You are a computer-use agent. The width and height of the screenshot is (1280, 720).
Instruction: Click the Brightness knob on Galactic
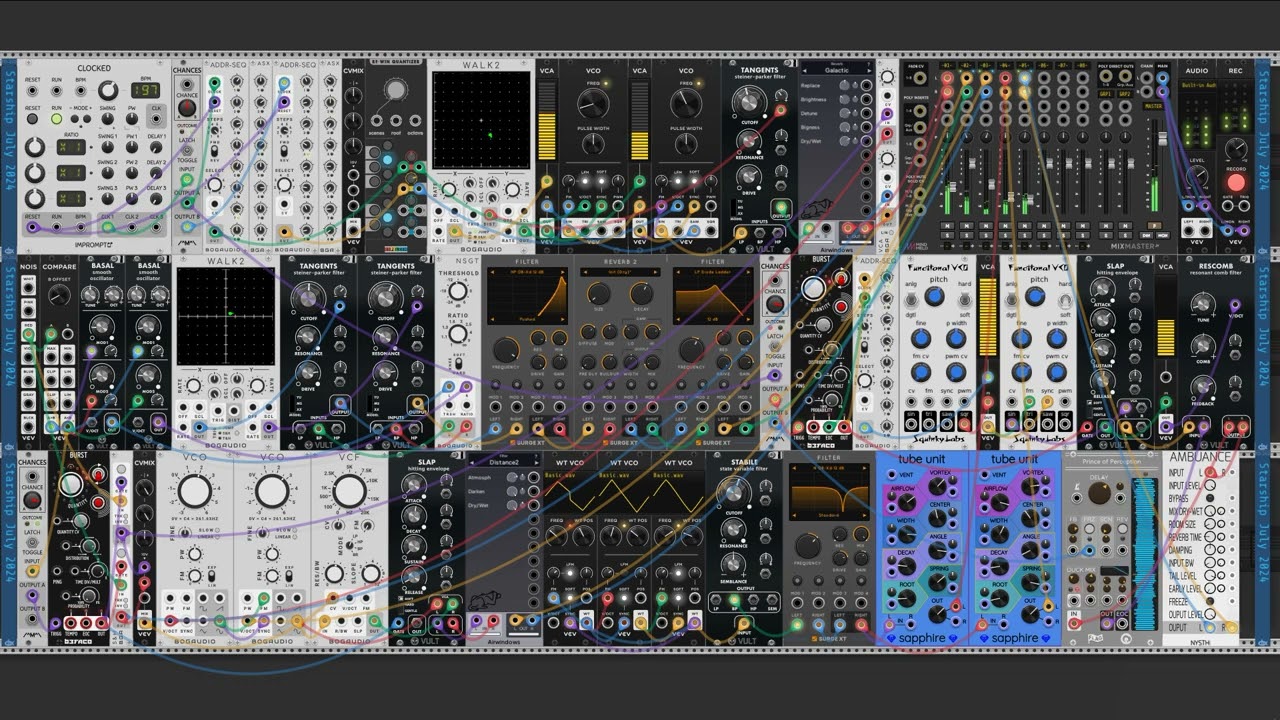point(845,100)
